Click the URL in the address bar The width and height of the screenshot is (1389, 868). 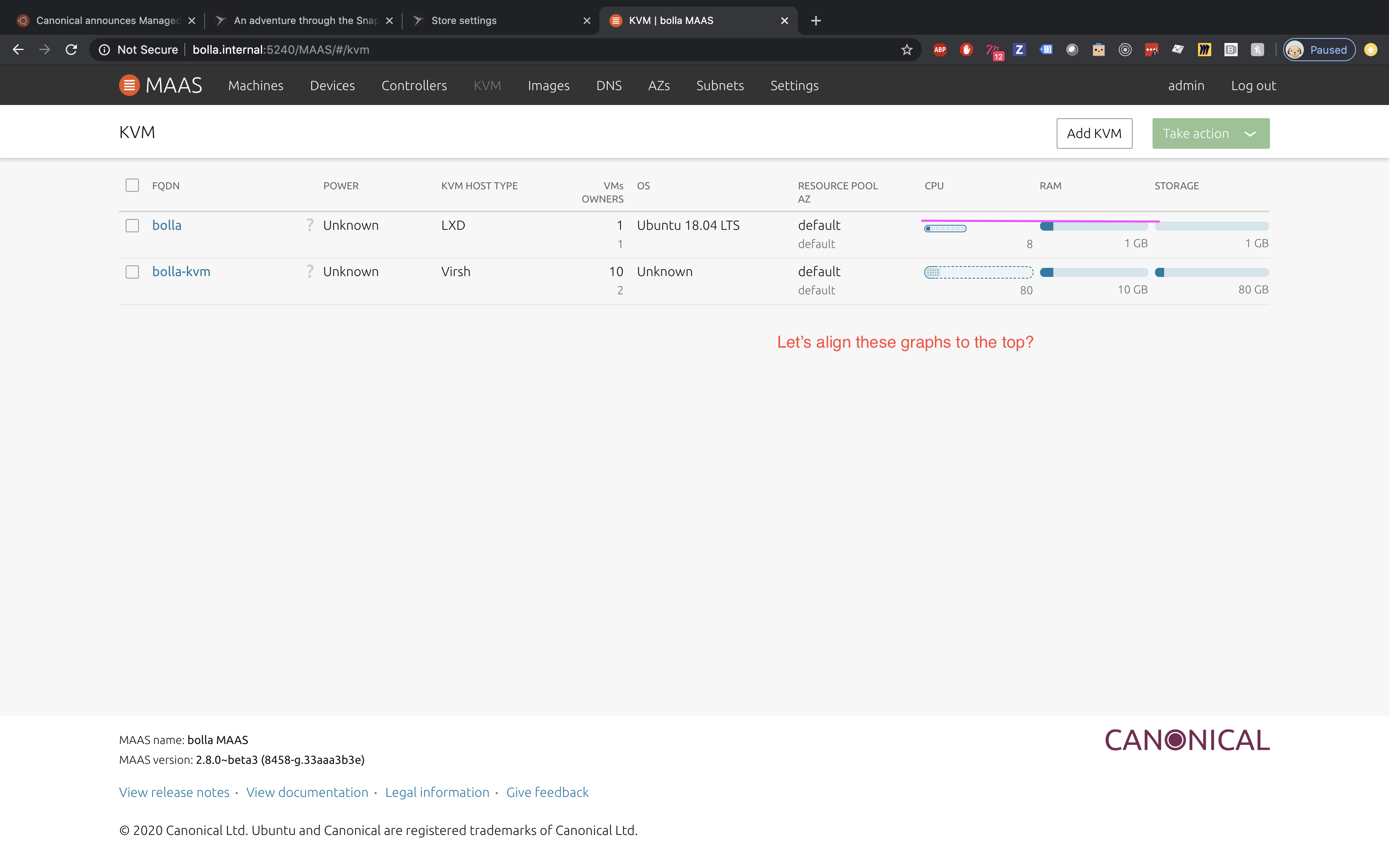(x=281, y=49)
